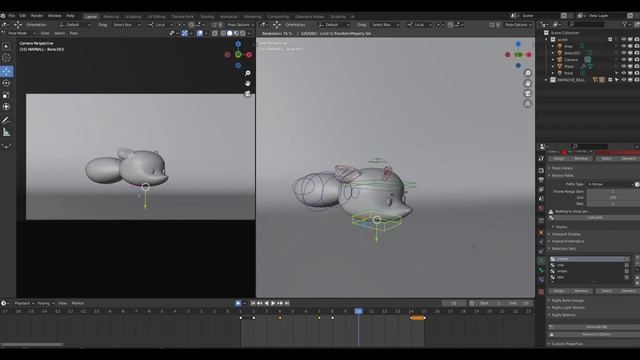Toggle X-ray mode in left viewport header
The image size is (640, 360).
click(x=215, y=33)
